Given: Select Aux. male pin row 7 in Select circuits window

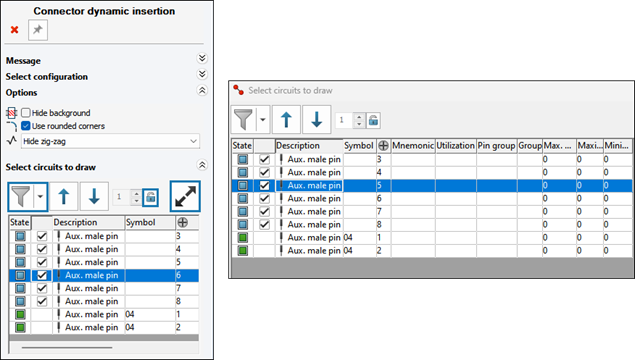Looking at the screenshot, I should (x=432, y=211).
